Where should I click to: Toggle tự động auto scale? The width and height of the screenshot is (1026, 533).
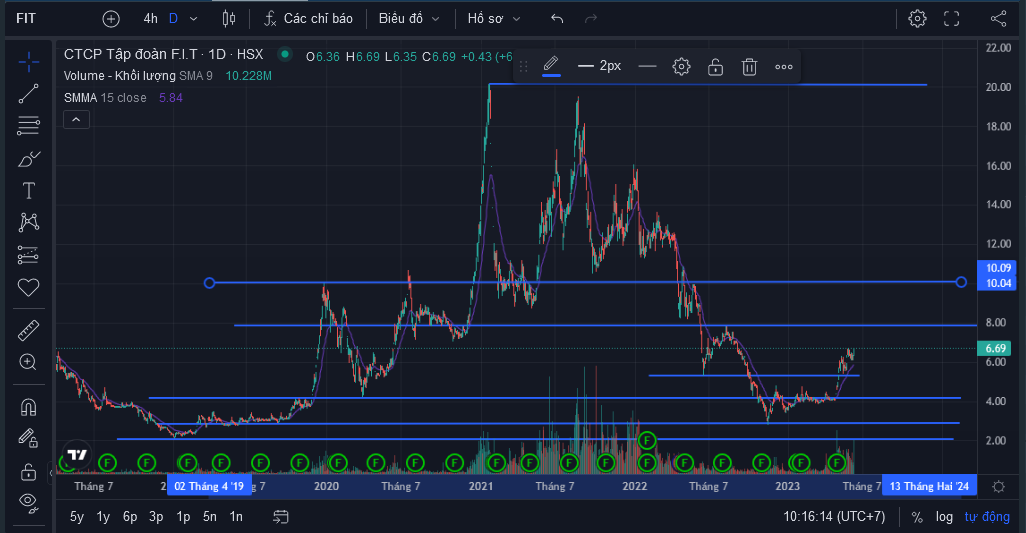tap(987, 517)
